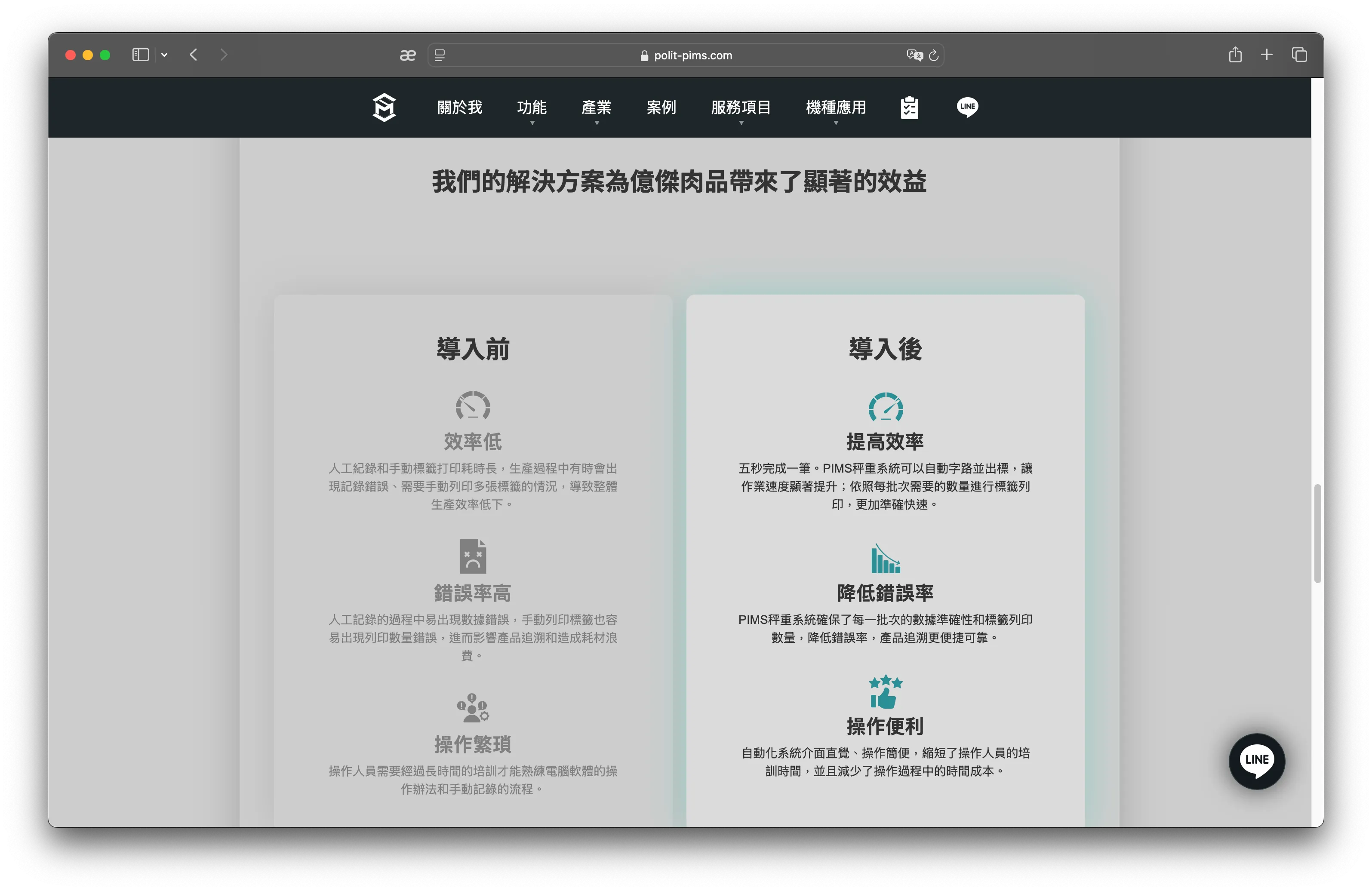Open the clipboard checklist icon in the navbar
1372x891 pixels.
click(909, 107)
